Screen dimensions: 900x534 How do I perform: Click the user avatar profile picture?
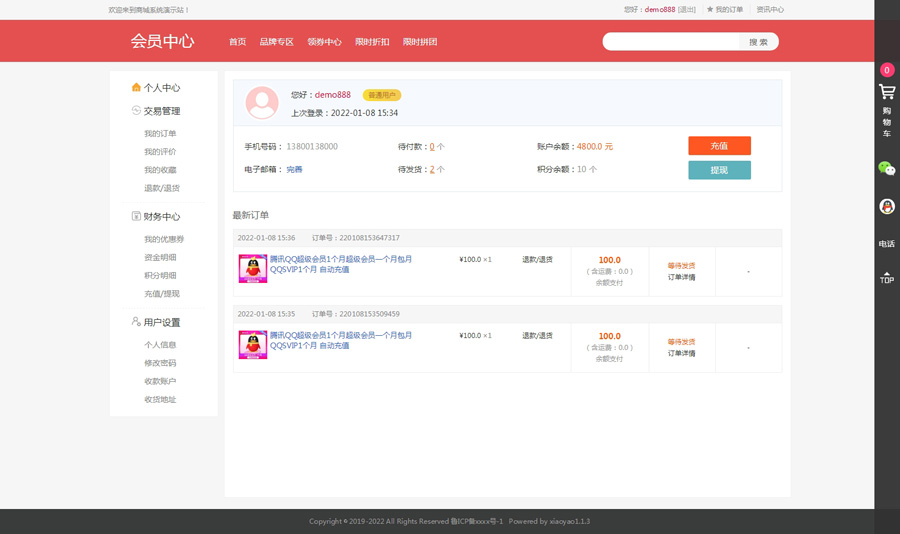point(262,103)
